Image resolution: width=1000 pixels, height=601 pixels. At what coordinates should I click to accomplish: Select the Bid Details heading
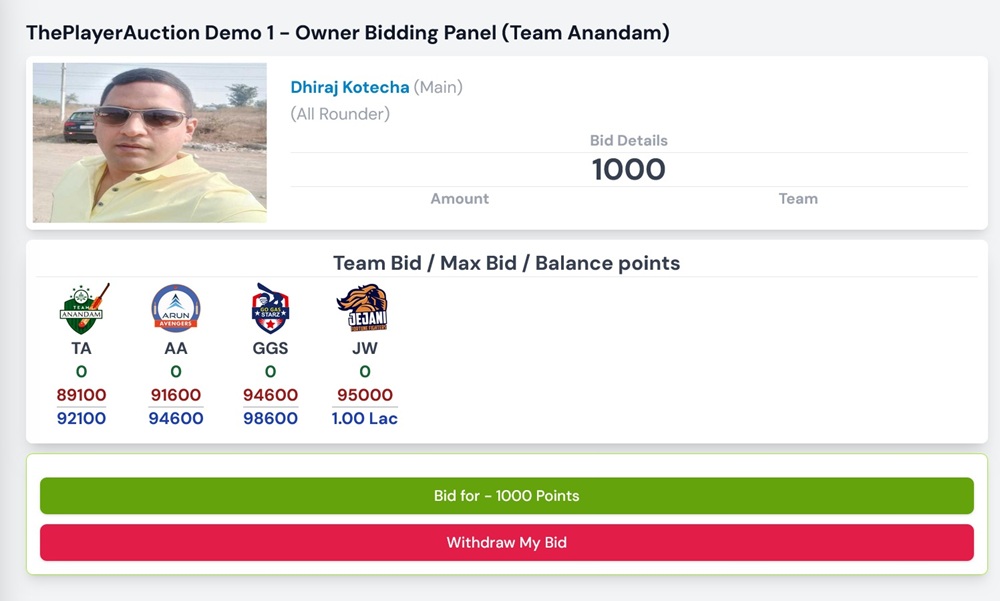click(629, 140)
